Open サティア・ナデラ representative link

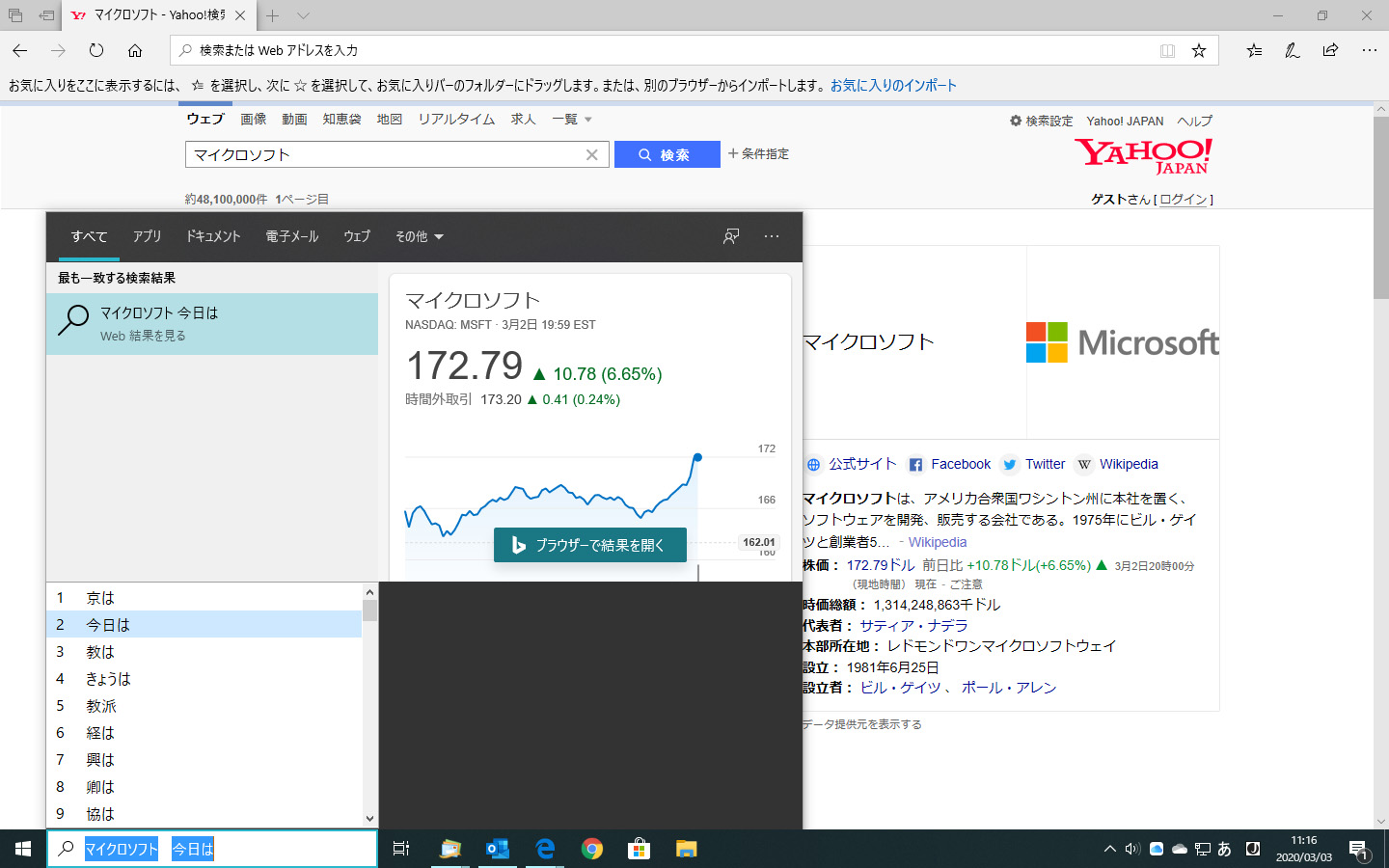click(913, 625)
